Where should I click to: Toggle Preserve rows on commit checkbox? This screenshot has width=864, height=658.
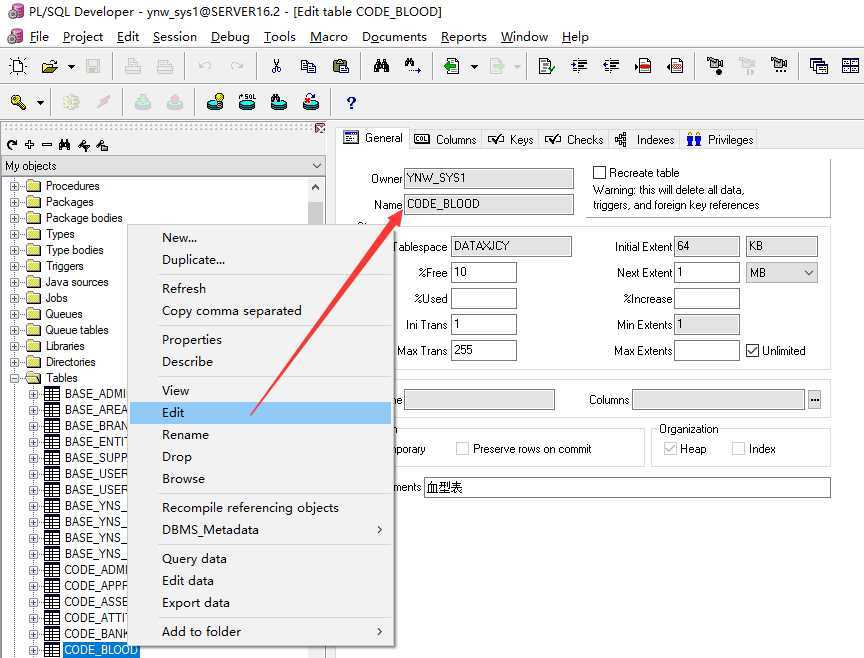pos(462,449)
